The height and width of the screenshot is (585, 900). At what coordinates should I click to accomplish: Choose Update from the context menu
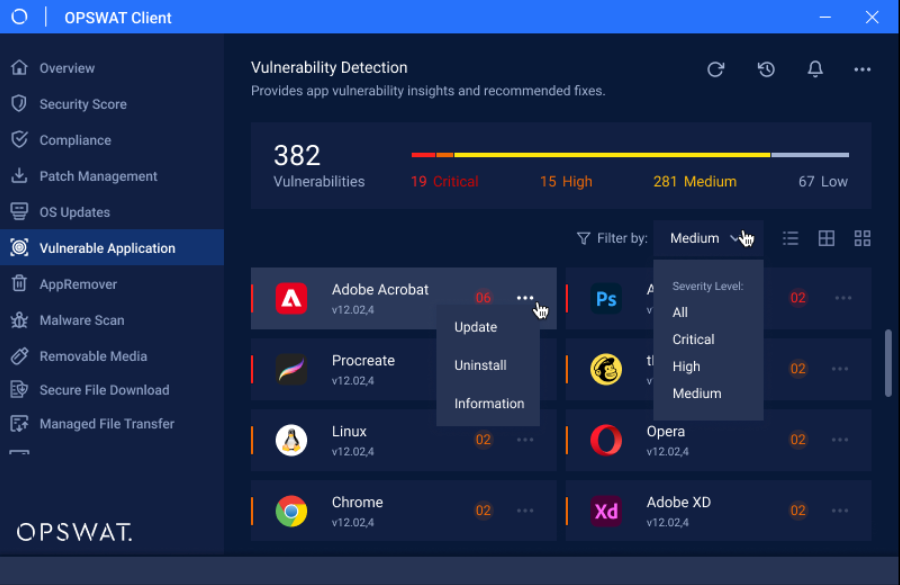[476, 327]
